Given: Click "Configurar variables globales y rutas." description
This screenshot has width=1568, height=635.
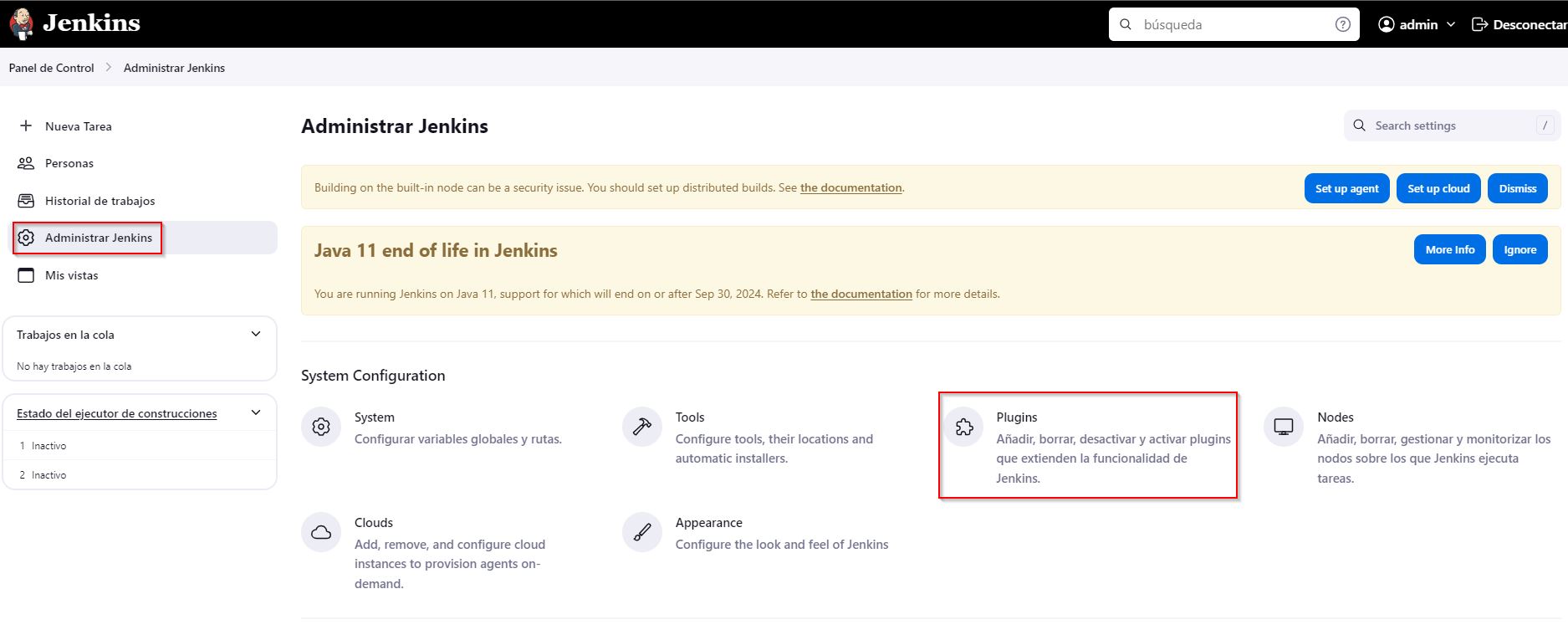Looking at the screenshot, I should tap(458, 439).
